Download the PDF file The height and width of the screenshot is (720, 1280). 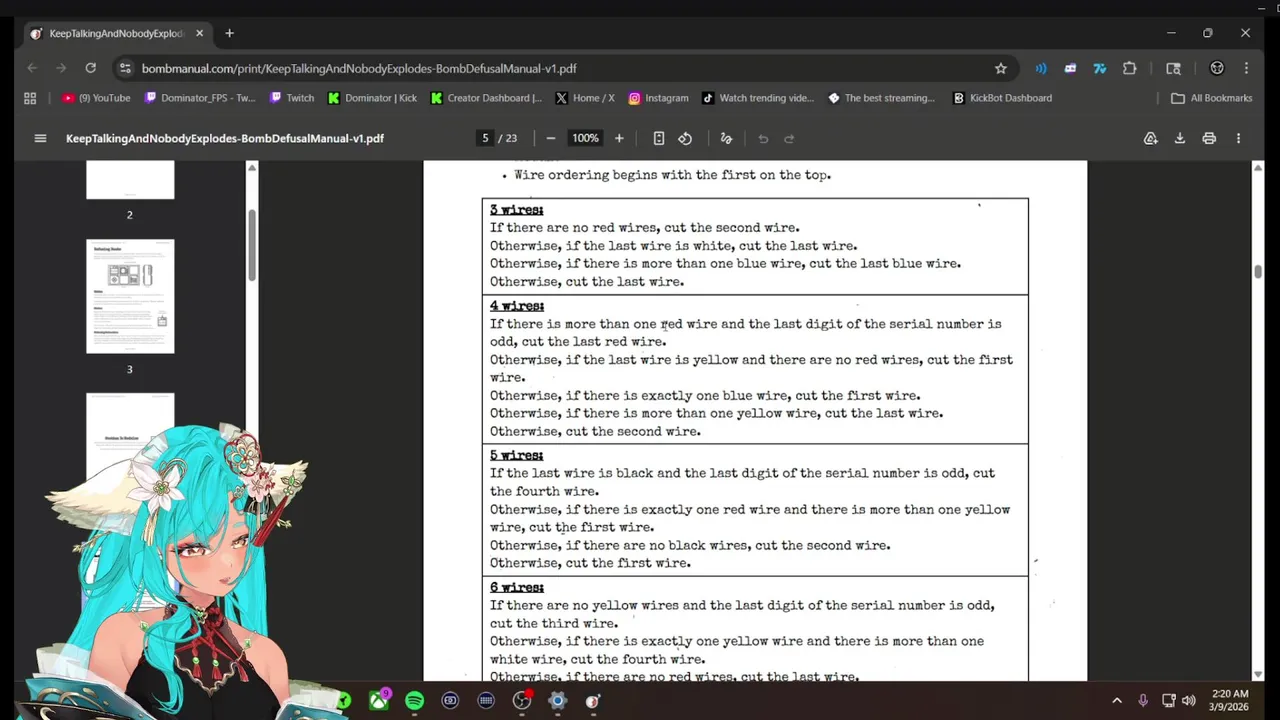click(1180, 138)
